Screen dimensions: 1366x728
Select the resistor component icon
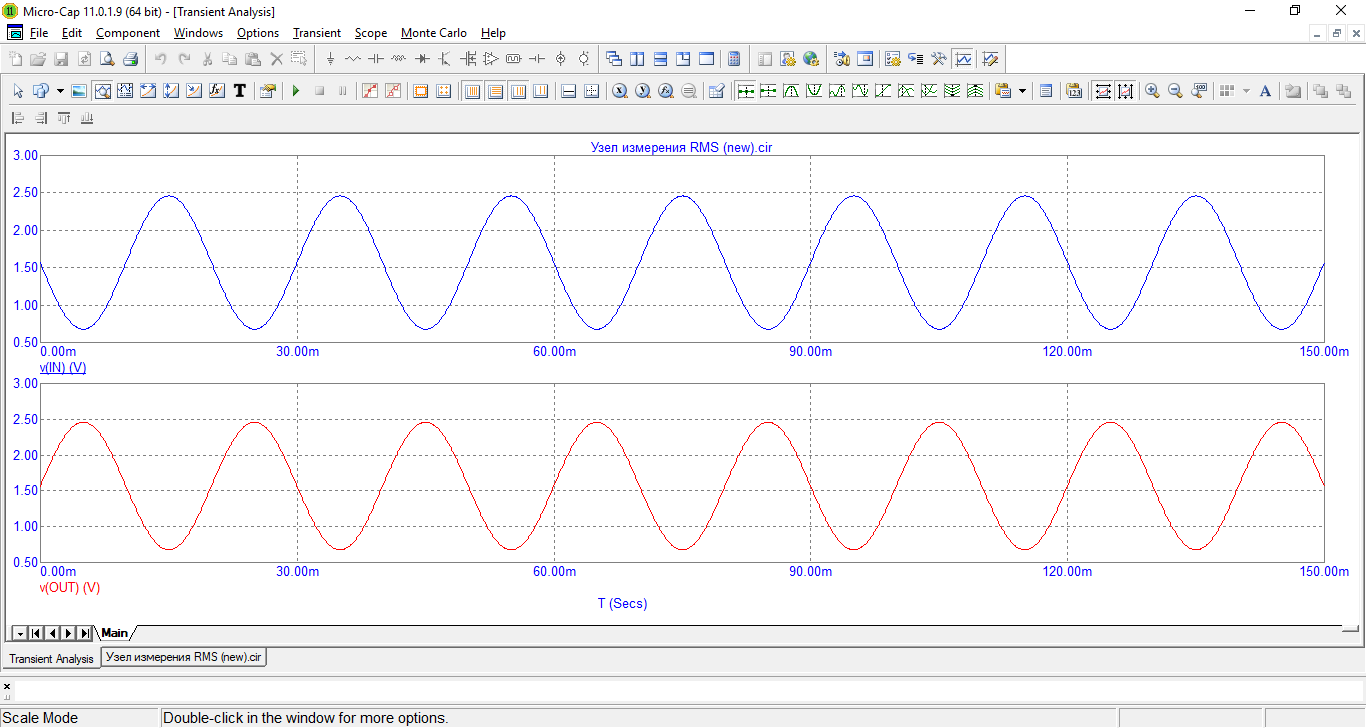point(353,59)
